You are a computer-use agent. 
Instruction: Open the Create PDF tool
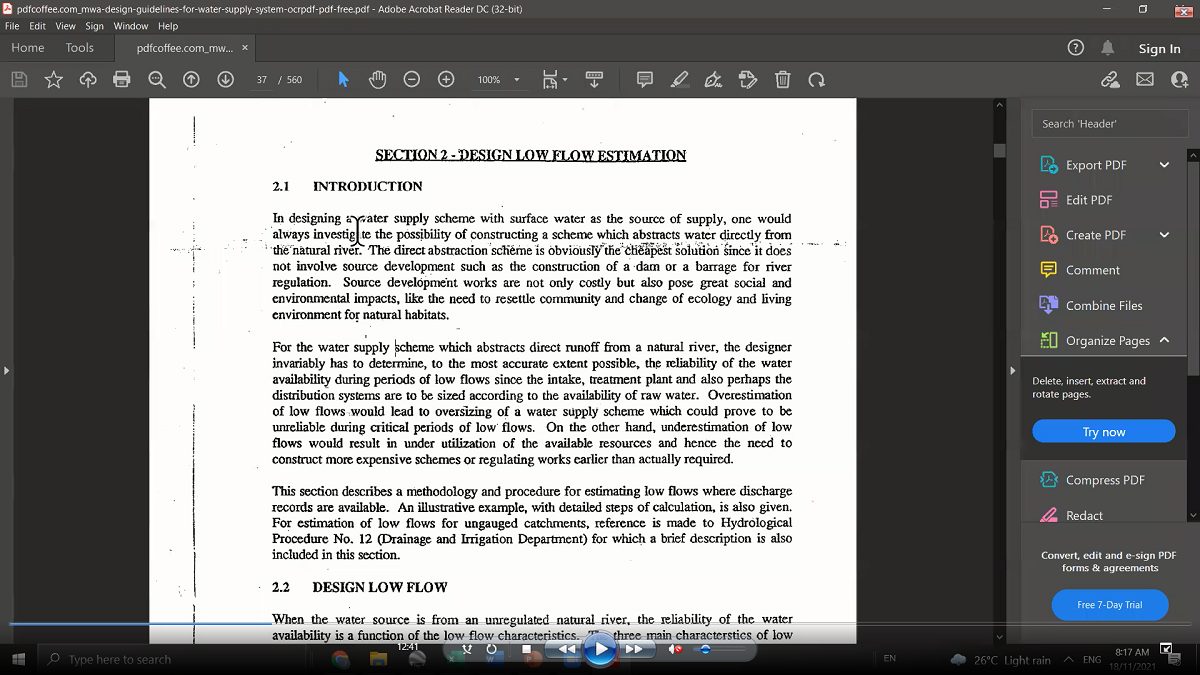pyautogui.click(x=1095, y=235)
